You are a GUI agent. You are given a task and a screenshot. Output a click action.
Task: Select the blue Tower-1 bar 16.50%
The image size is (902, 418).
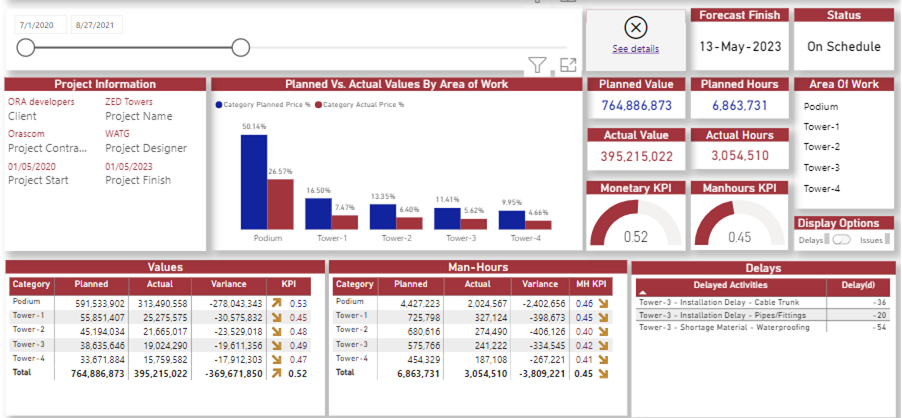click(x=318, y=214)
